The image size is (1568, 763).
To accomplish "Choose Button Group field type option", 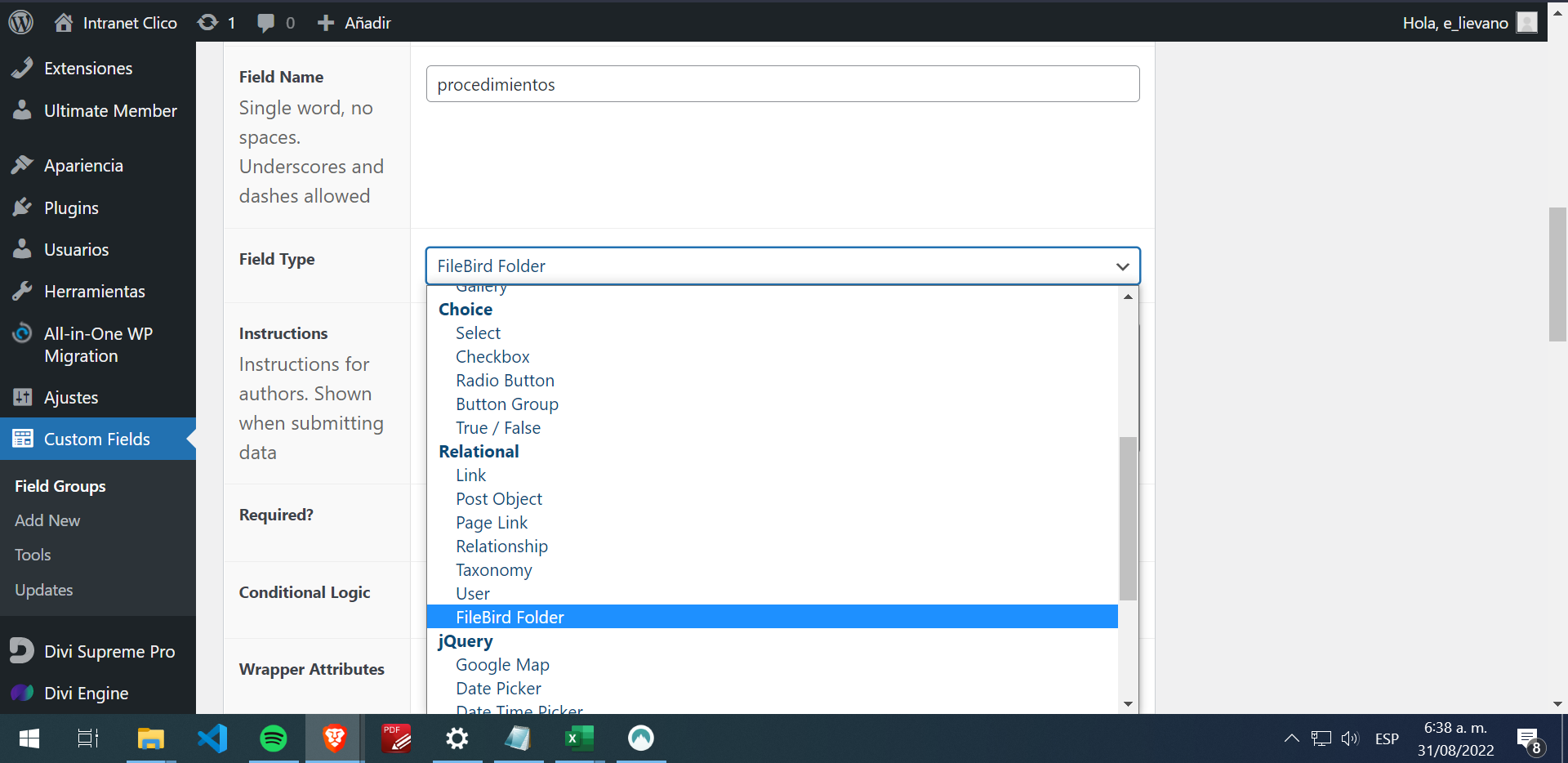I will [507, 404].
